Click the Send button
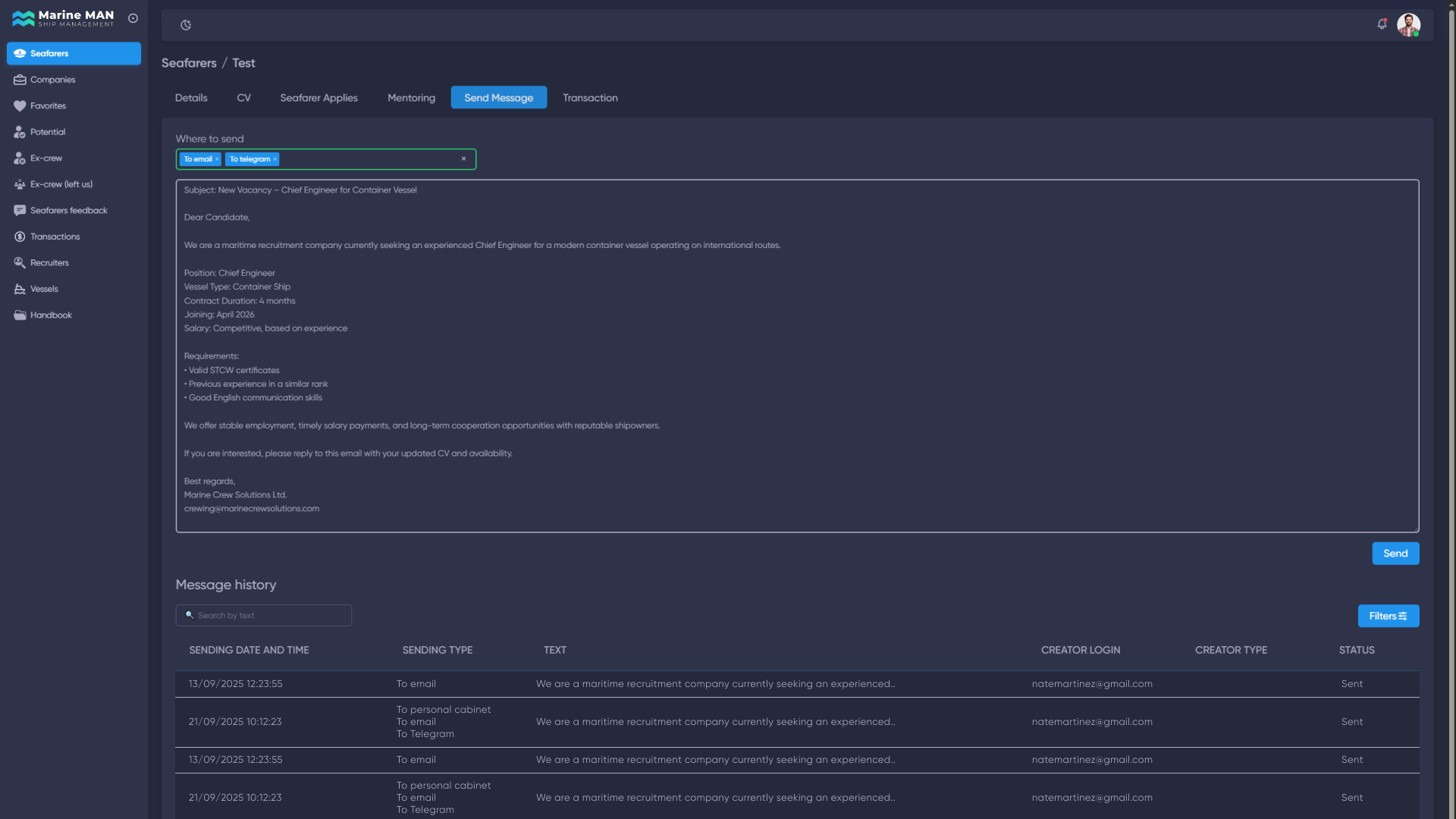 pyautogui.click(x=1395, y=554)
